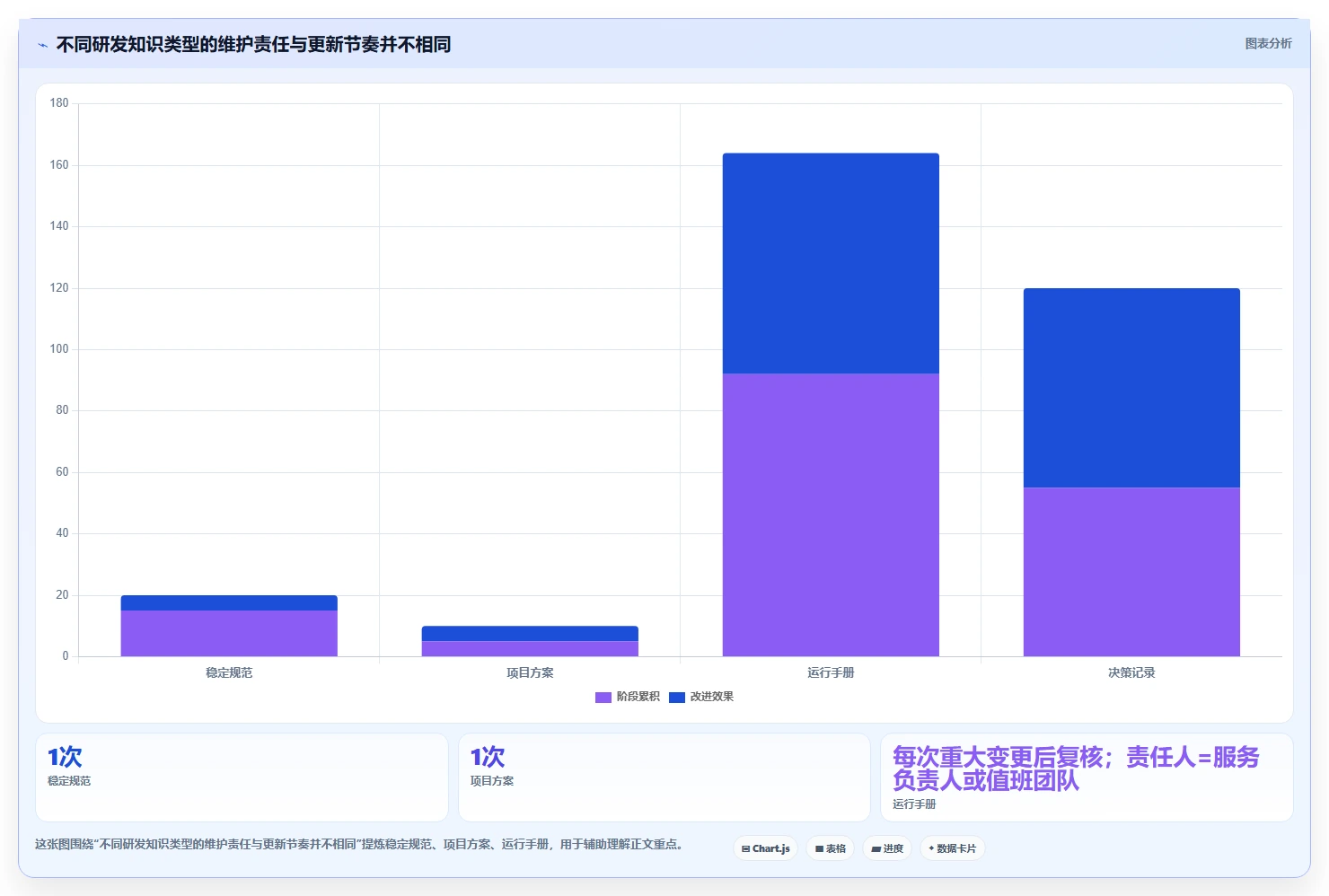Click the 稳定规范 axis label

(x=229, y=672)
